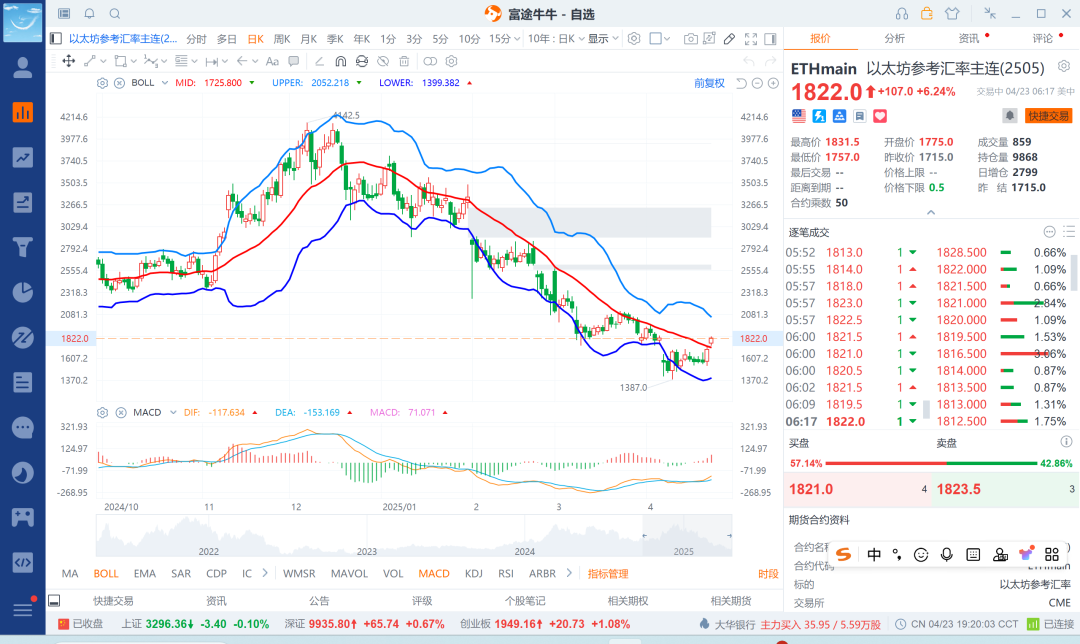The height and width of the screenshot is (644, 1080).
Task: Open the pie chart sidebar icon
Action: pyautogui.click(x=23, y=292)
